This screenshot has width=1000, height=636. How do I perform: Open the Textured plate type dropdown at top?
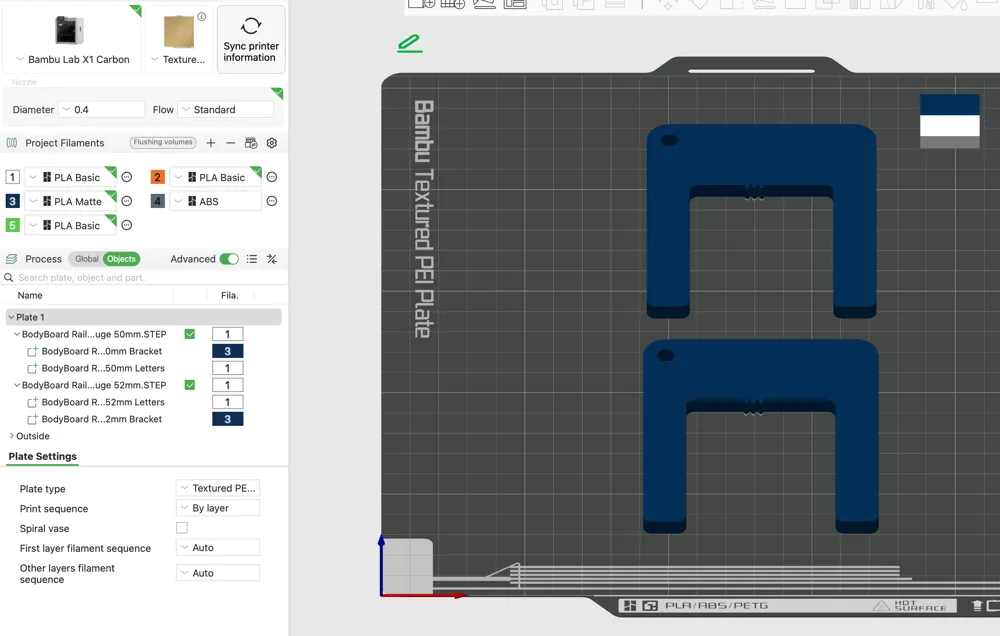(178, 59)
